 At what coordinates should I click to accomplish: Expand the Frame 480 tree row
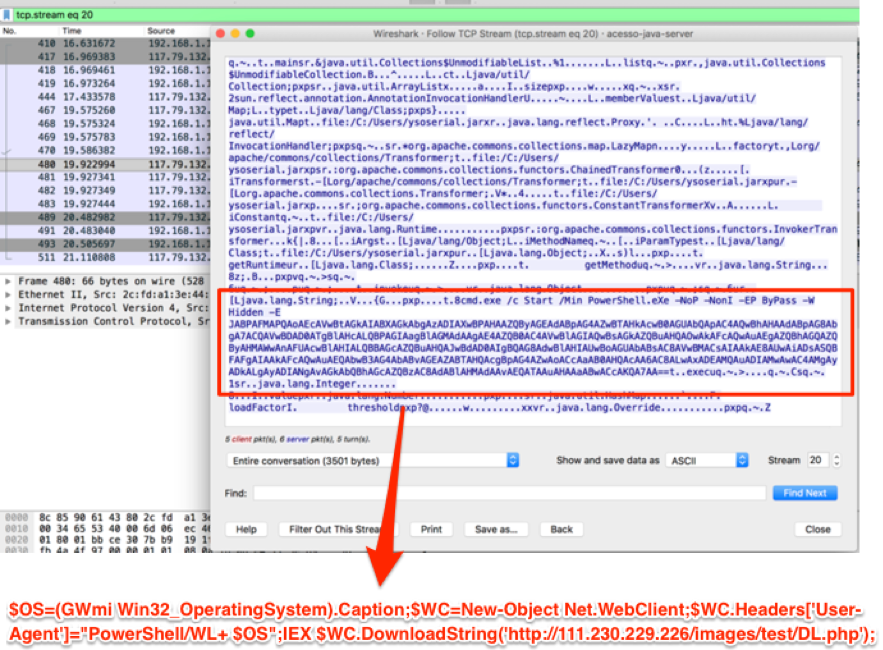click(7, 281)
